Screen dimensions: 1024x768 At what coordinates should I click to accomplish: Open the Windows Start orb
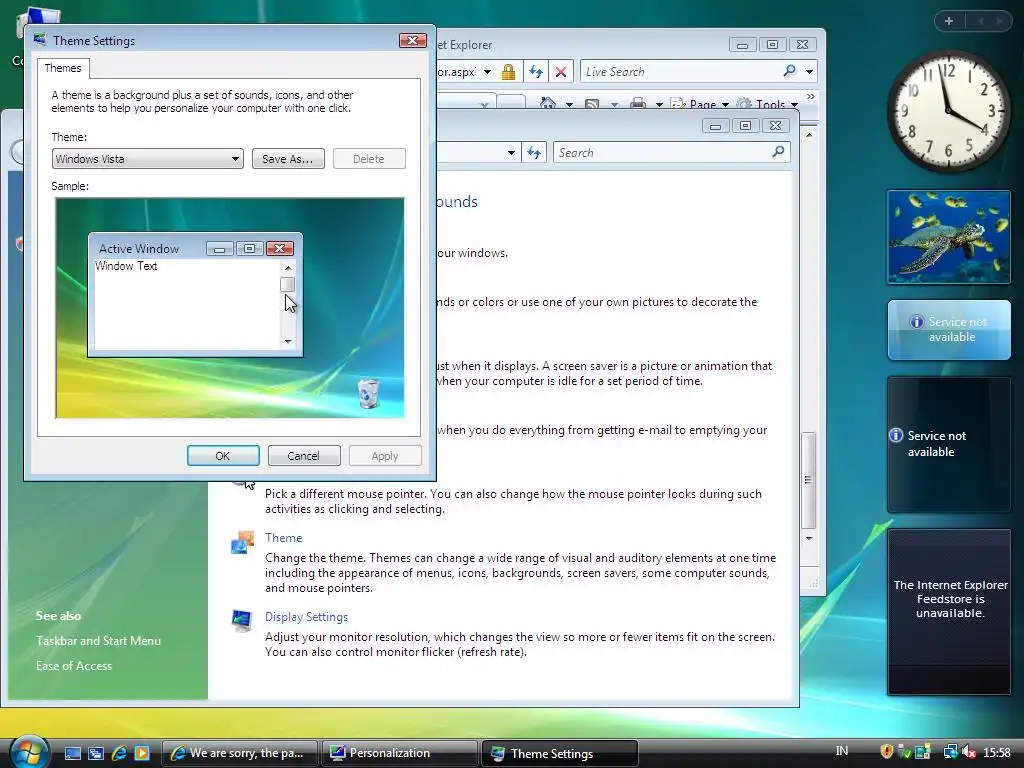click(x=29, y=752)
